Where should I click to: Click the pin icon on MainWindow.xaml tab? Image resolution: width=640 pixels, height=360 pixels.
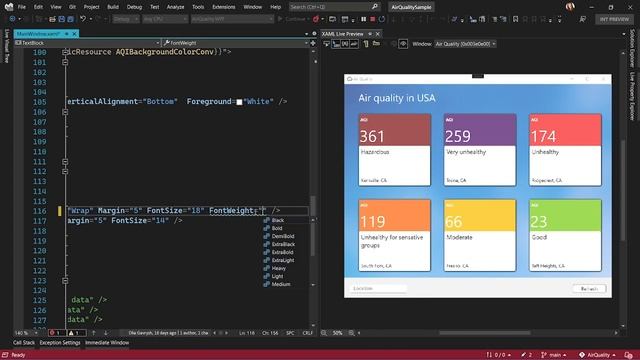pos(67,34)
